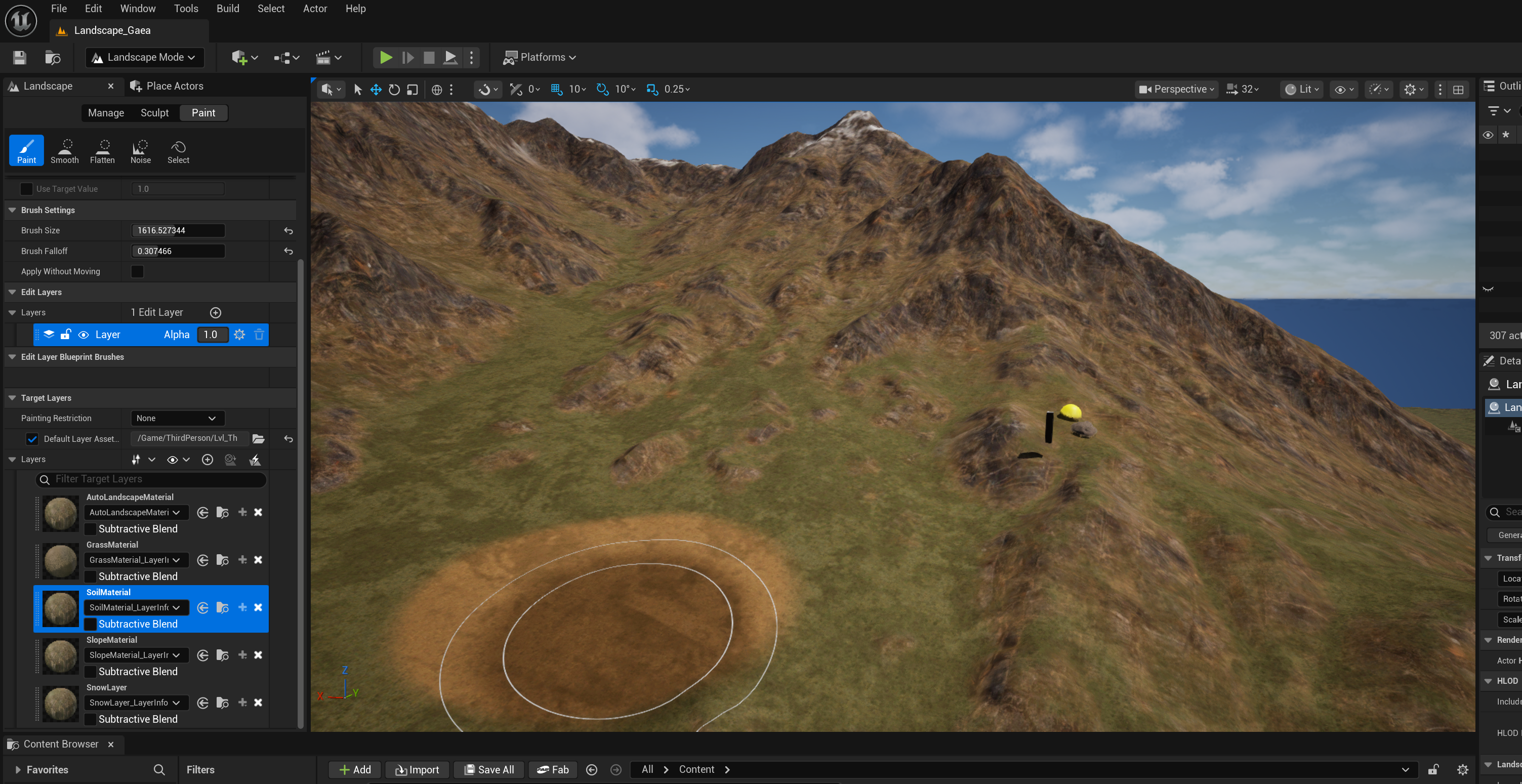Open AutoLandscapeMaterial layer info dropdown
This screenshot has width=1522, height=784.
point(135,512)
